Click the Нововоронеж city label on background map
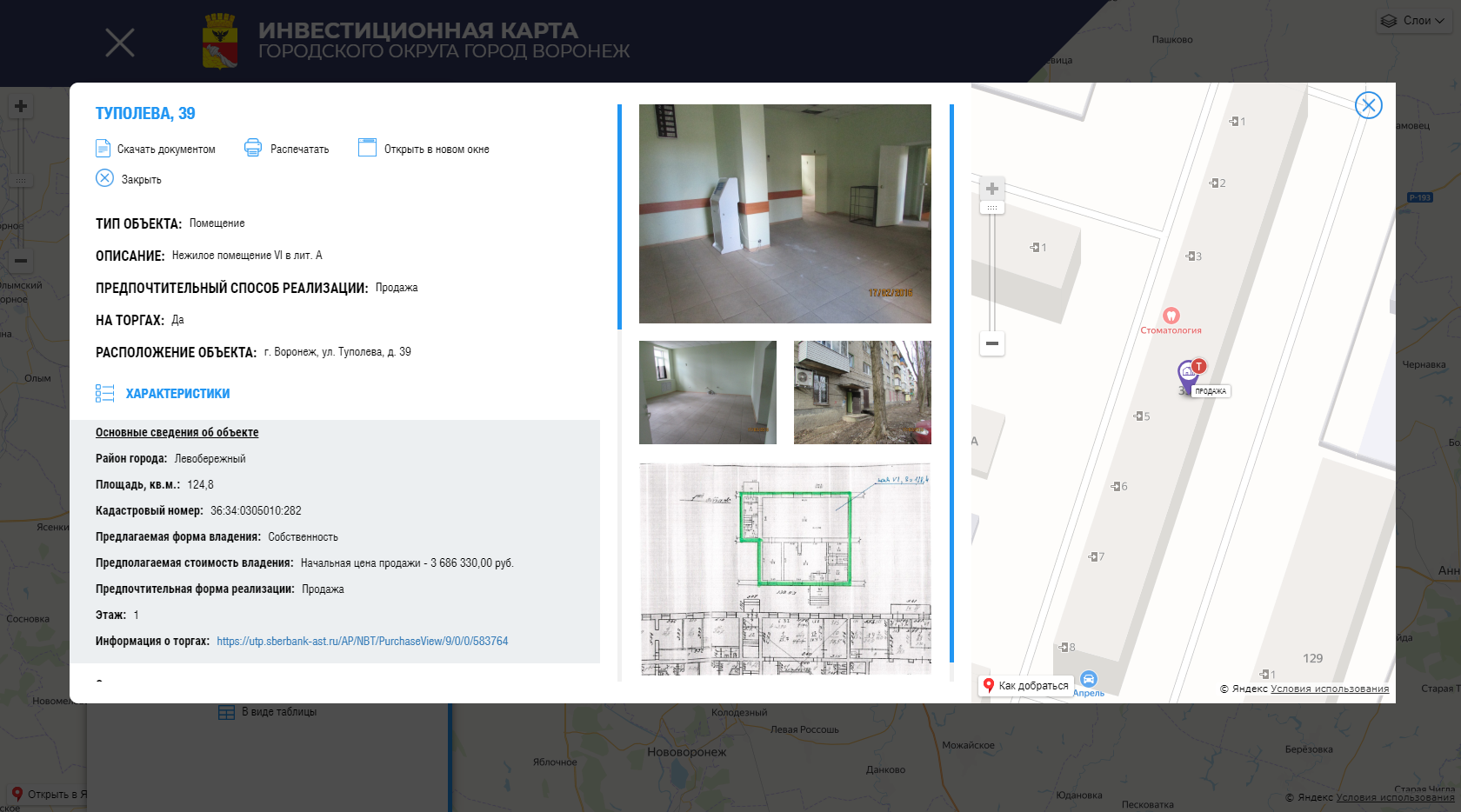Viewport: 1461px width, 812px height. [686, 753]
